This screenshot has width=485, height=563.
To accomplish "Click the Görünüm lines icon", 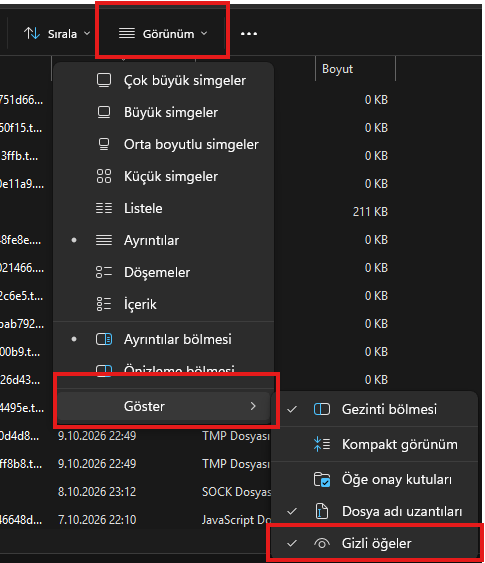I will click(127, 34).
